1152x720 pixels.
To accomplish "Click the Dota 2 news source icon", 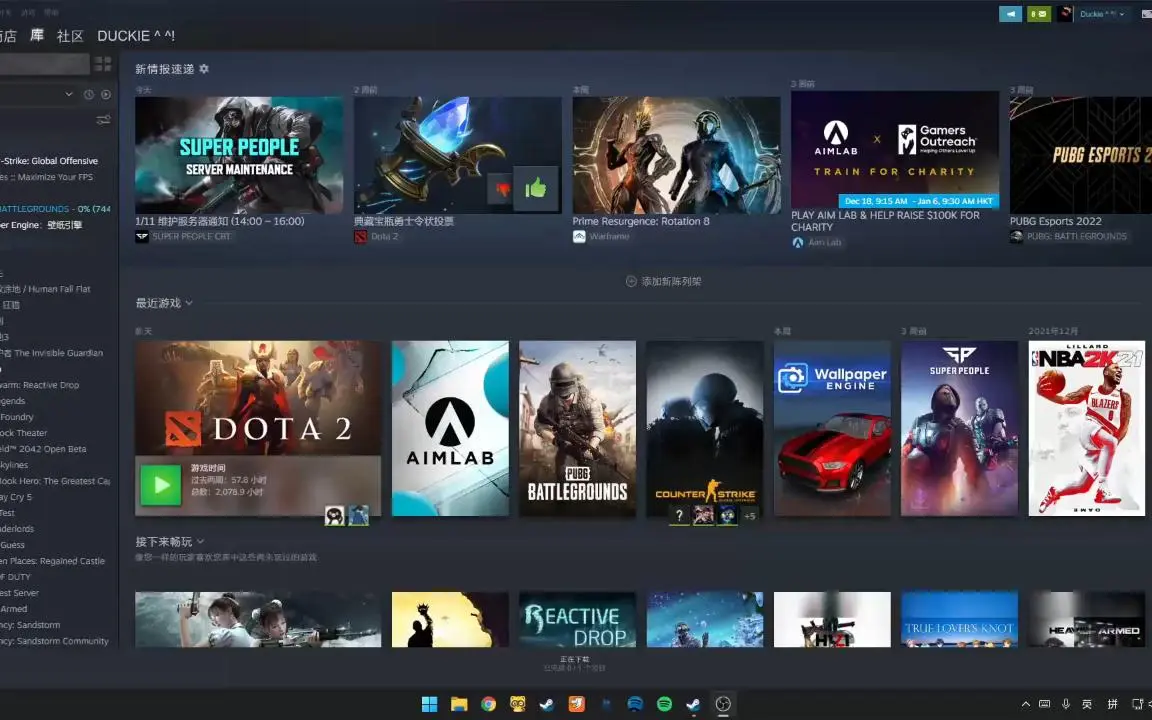I will click(x=361, y=237).
